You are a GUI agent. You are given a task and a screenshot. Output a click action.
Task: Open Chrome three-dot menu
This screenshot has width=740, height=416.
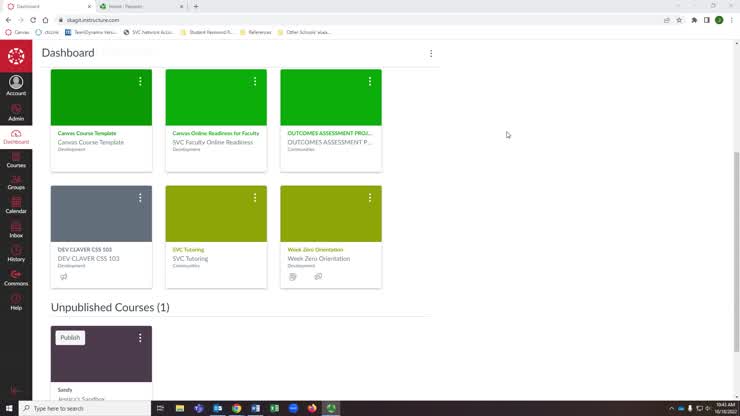click(732, 20)
